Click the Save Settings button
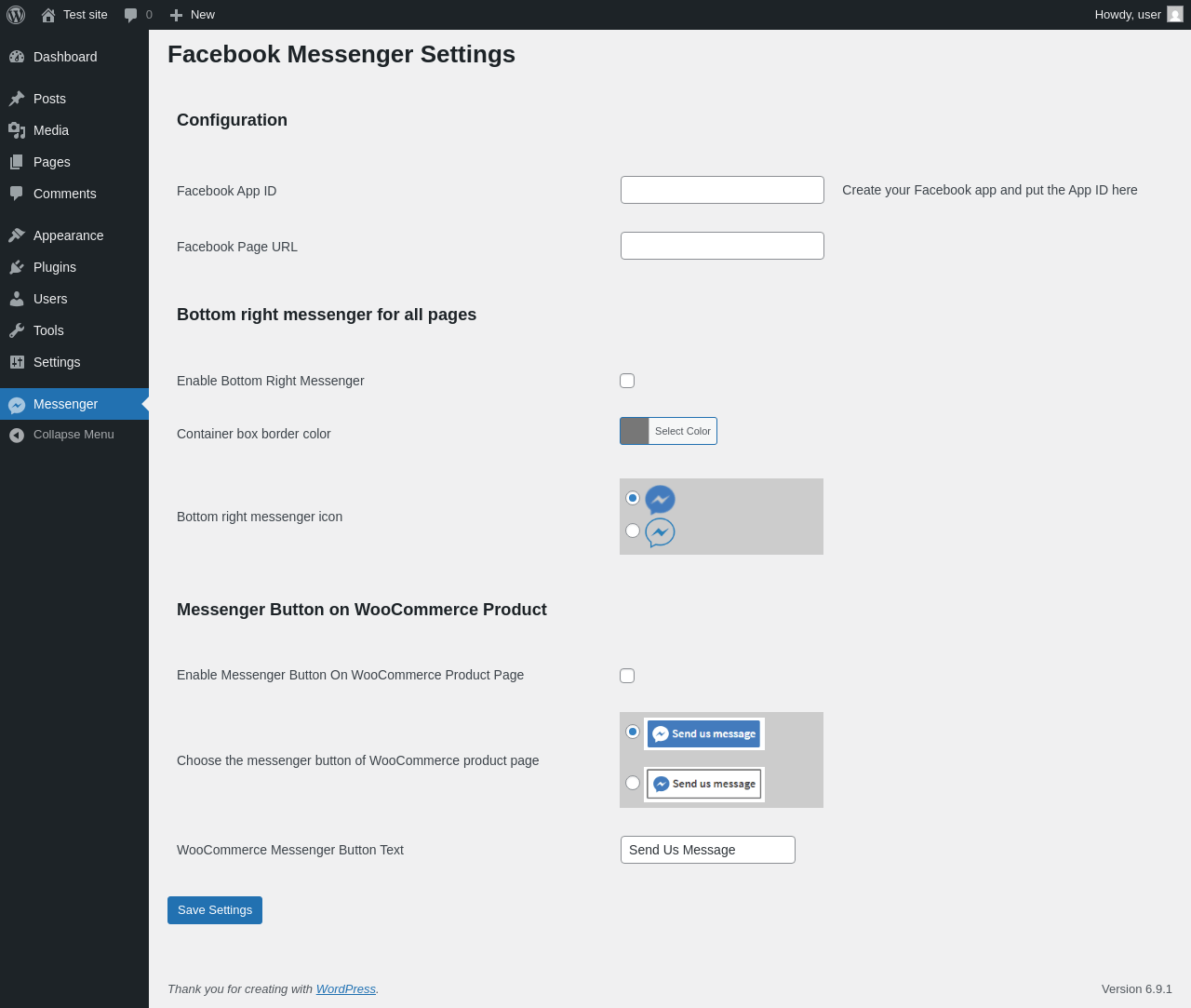The height and width of the screenshot is (1008, 1191). coord(215,910)
